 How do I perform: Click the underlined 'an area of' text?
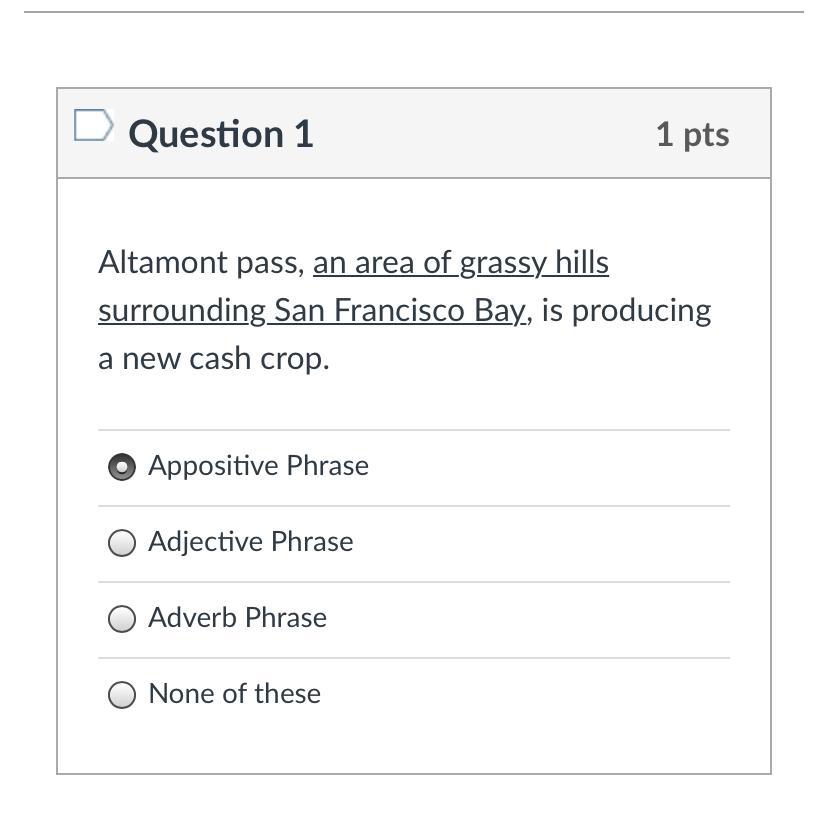click(382, 263)
